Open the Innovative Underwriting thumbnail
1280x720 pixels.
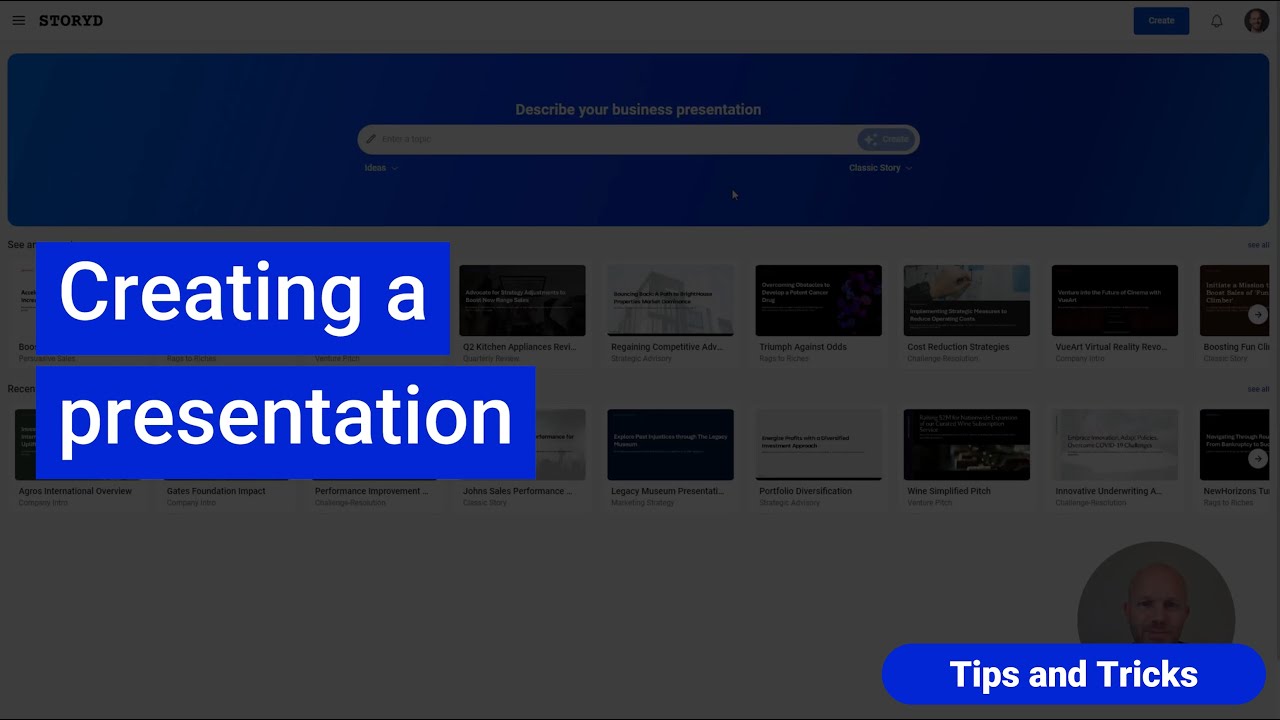(1114, 444)
